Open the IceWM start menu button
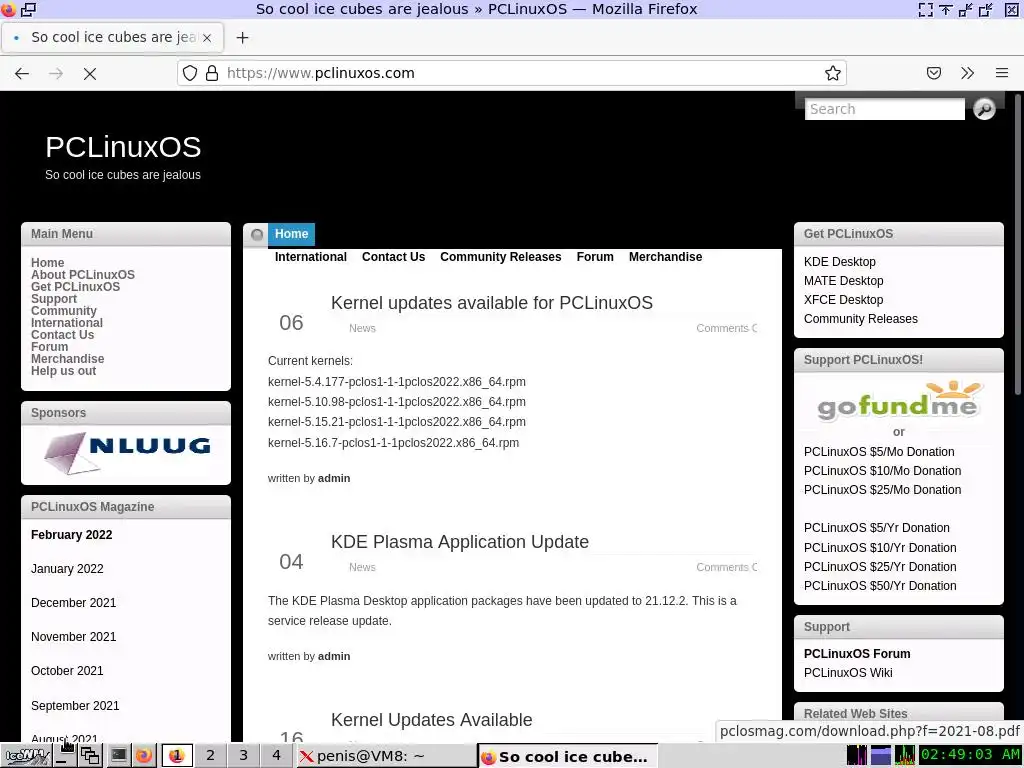The width and height of the screenshot is (1024, 768). pos(26,756)
